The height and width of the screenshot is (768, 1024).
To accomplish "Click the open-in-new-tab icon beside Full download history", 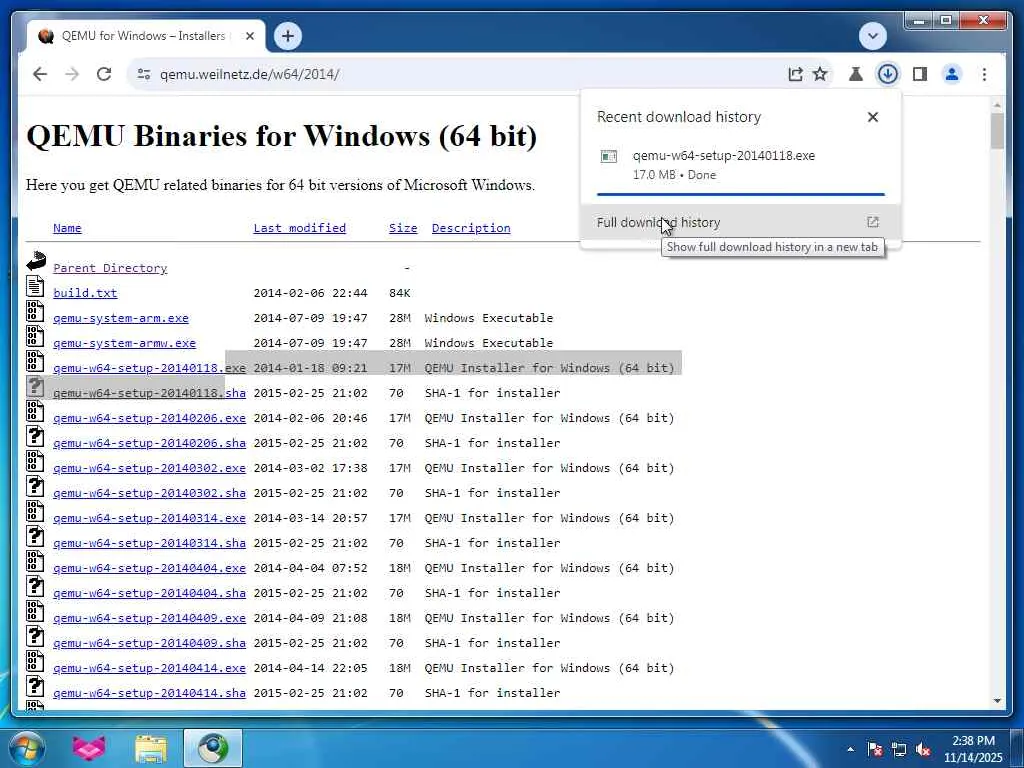I will coord(872,222).
